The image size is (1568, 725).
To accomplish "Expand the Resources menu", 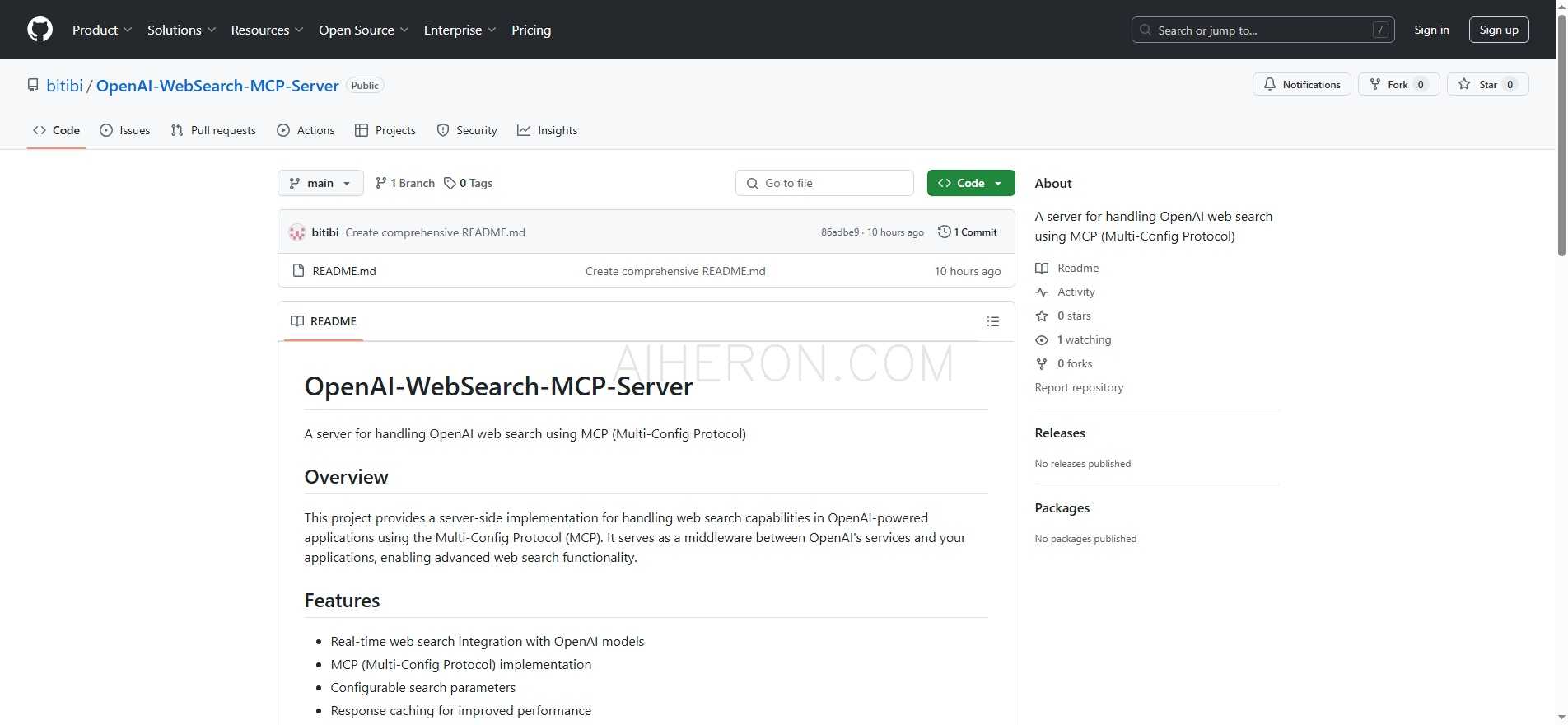I will [x=267, y=30].
